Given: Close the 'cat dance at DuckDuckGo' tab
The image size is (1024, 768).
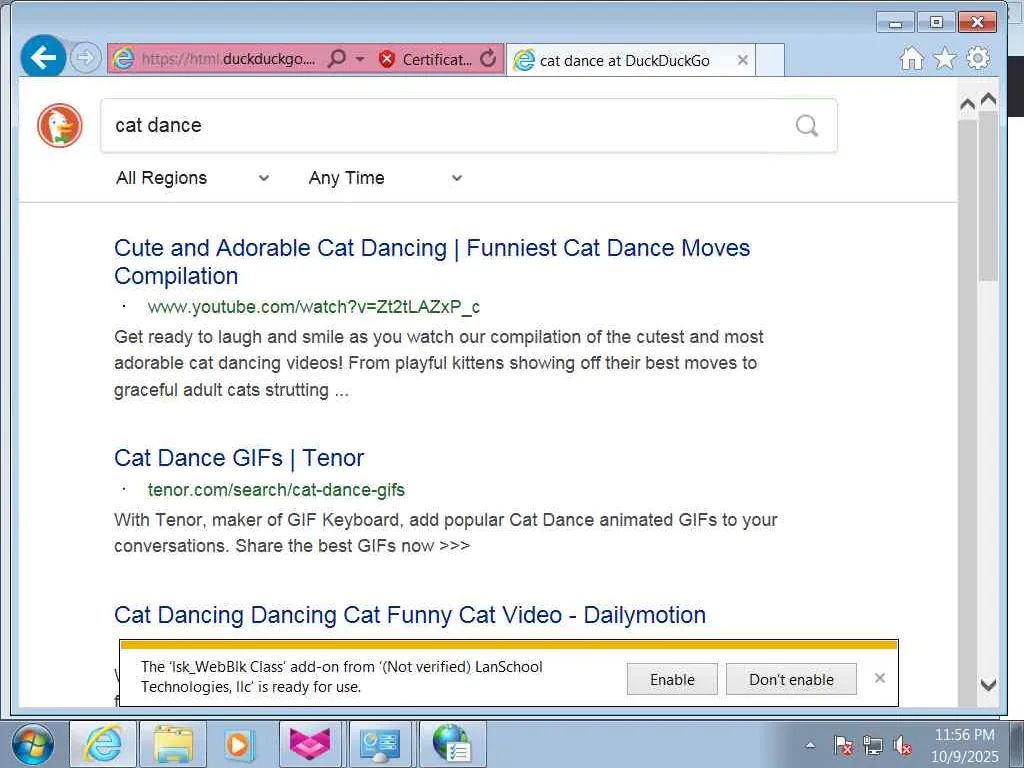Looking at the screenshot, I should (x=743, y=60).
